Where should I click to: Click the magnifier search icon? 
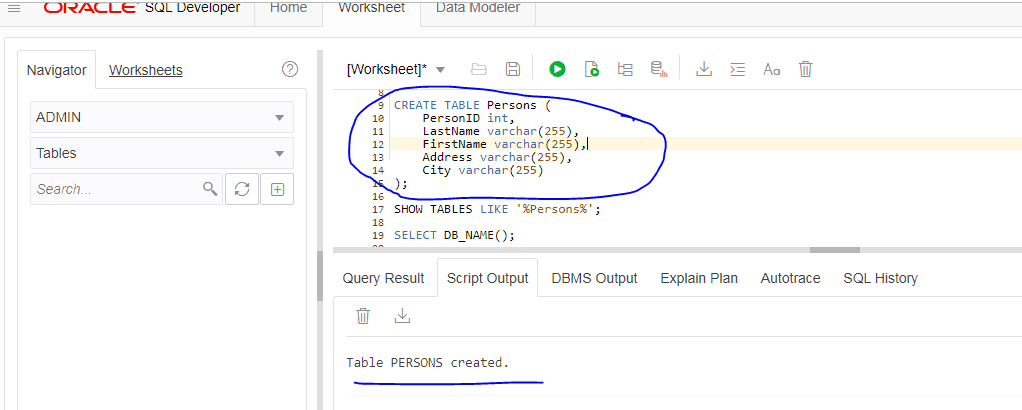click(x=210, y=189)
